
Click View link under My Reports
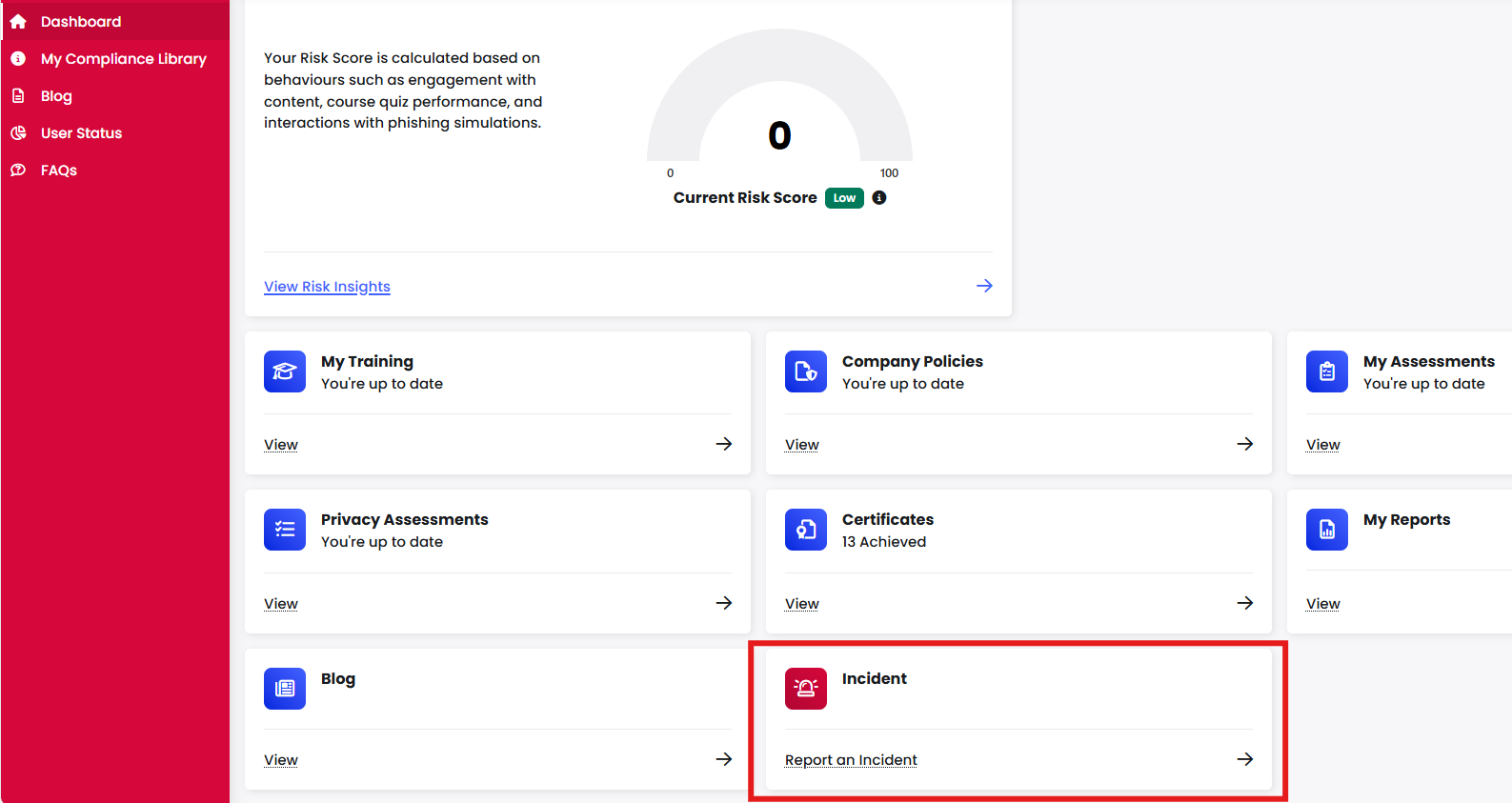coord(1323,604)
